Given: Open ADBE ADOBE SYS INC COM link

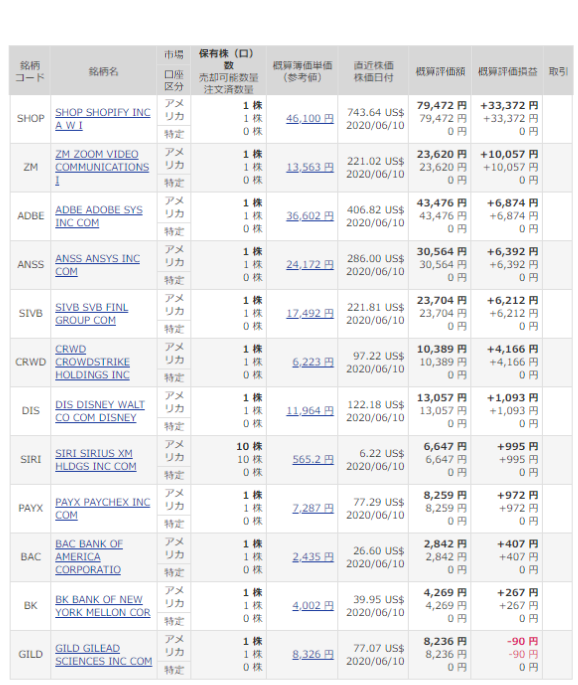Looking at the screenshot, I should [99, 216].
